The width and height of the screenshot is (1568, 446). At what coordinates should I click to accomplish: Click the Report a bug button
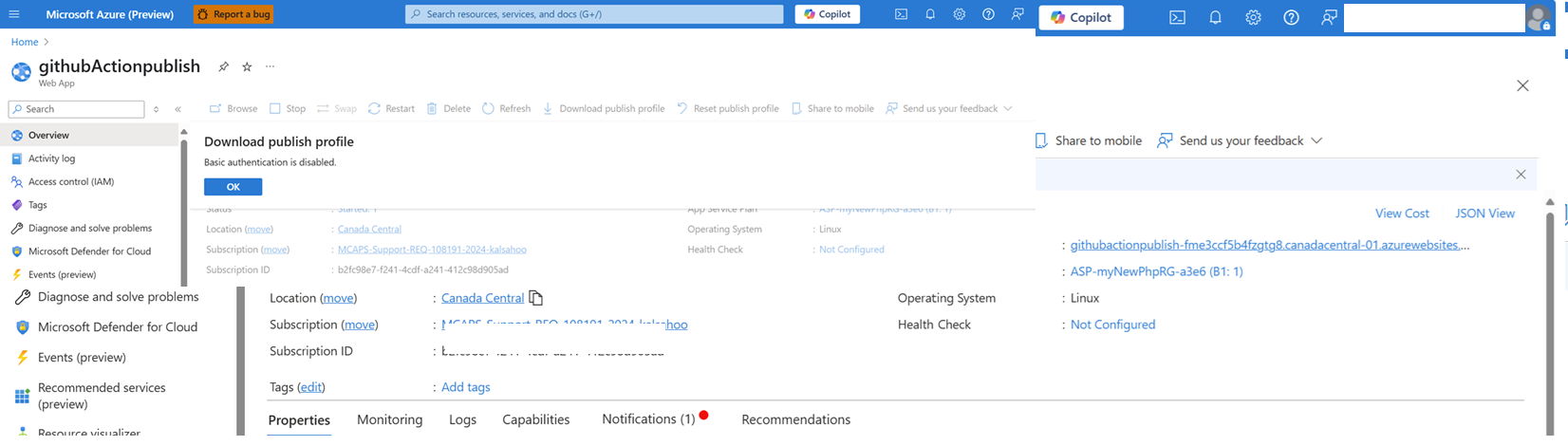233,14
